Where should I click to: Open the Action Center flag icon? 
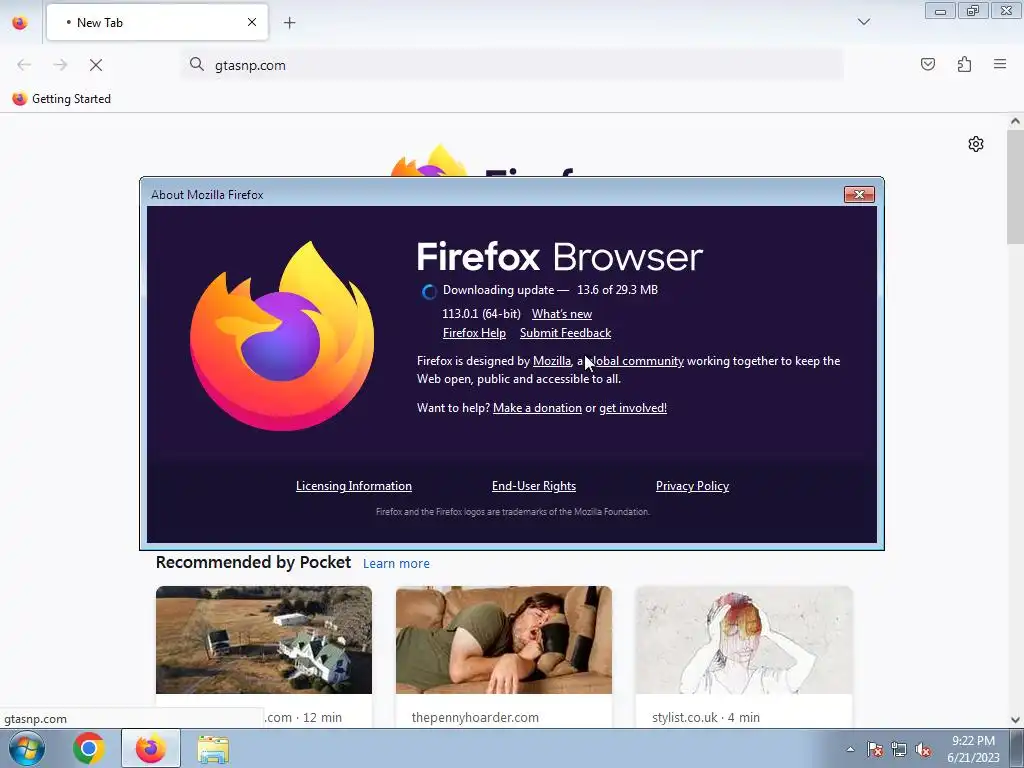[875, 749]
